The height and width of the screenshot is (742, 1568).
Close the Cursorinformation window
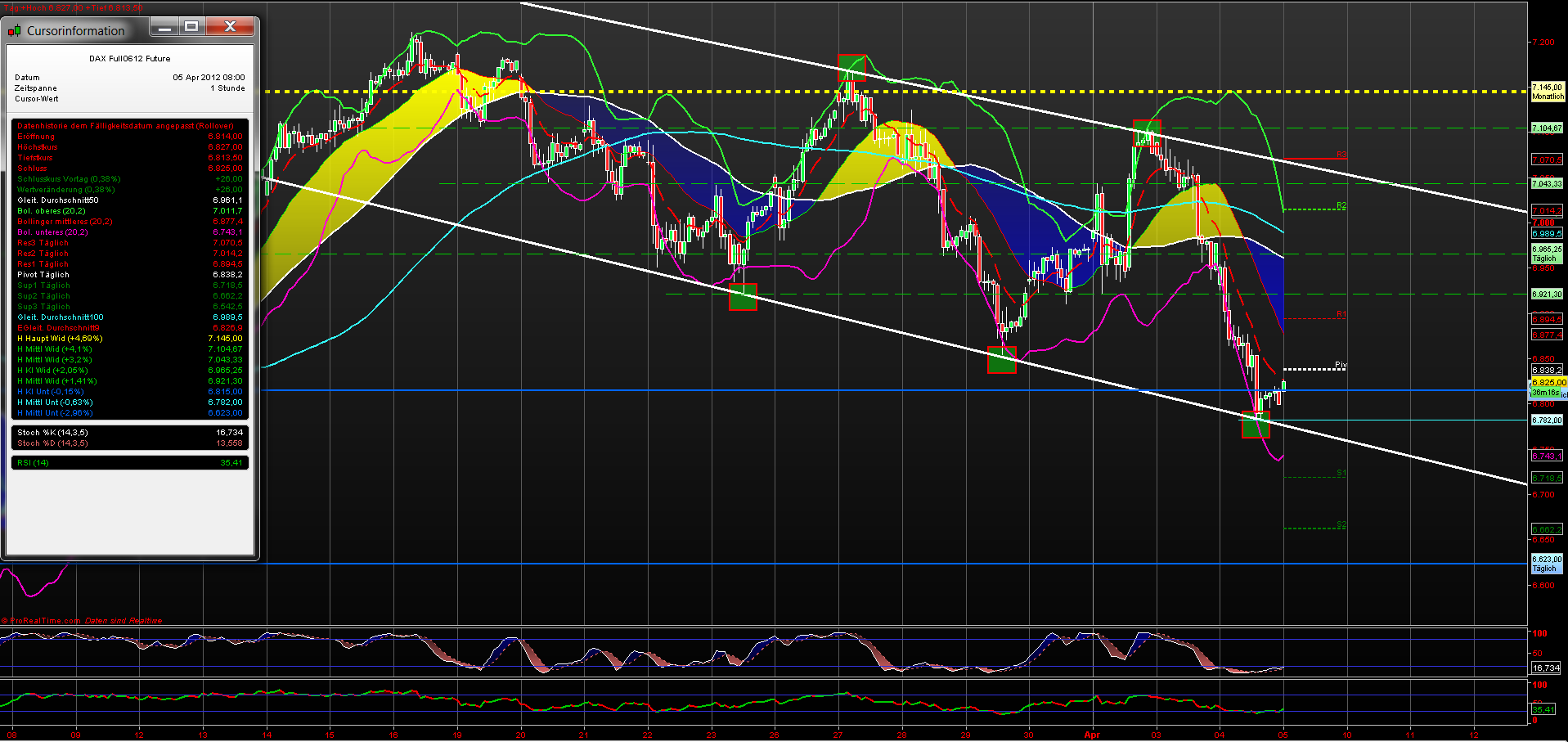230,27
